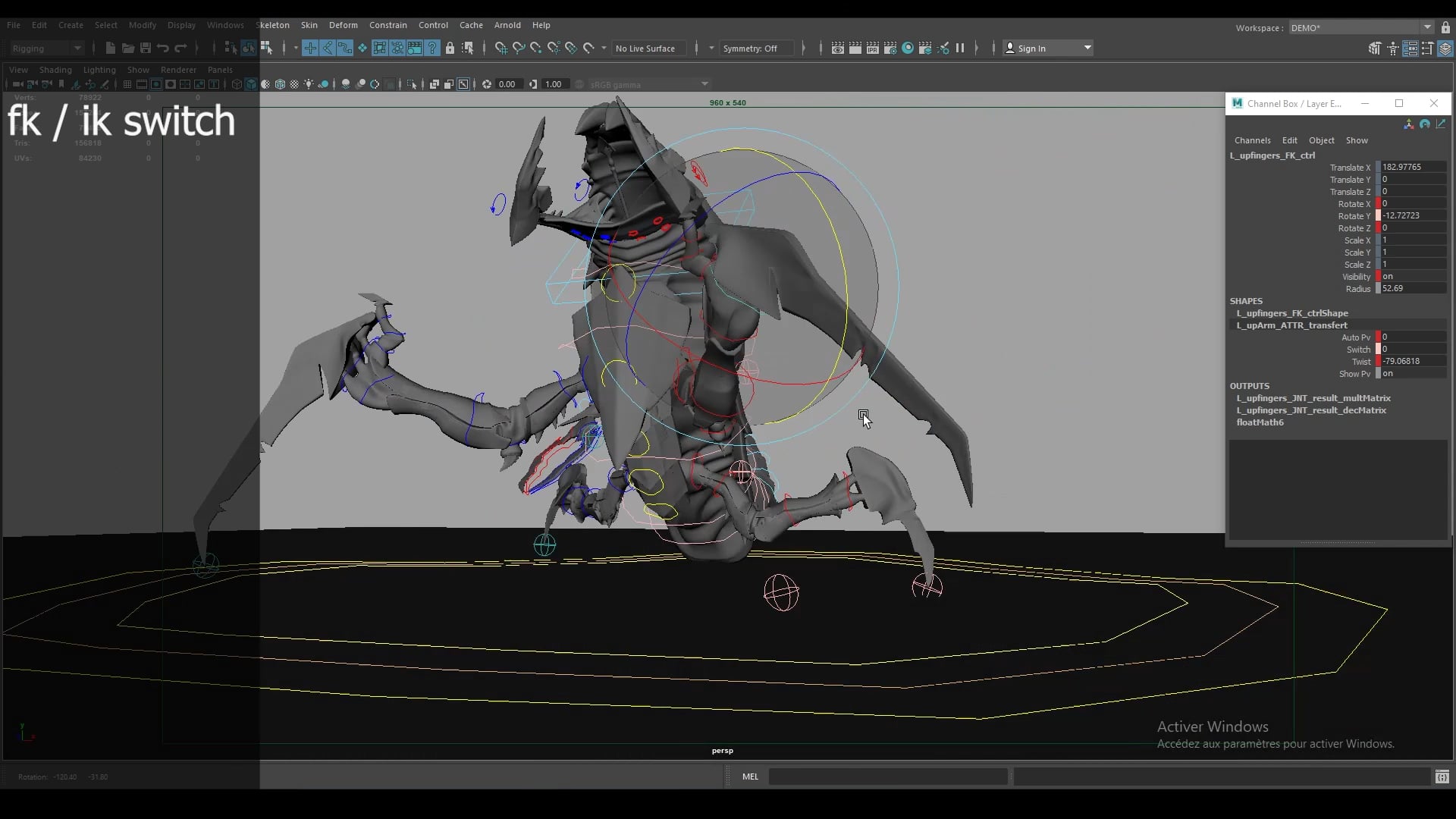Open the Arnold menu
This screenshot has width=1456, height=819.
507,25
